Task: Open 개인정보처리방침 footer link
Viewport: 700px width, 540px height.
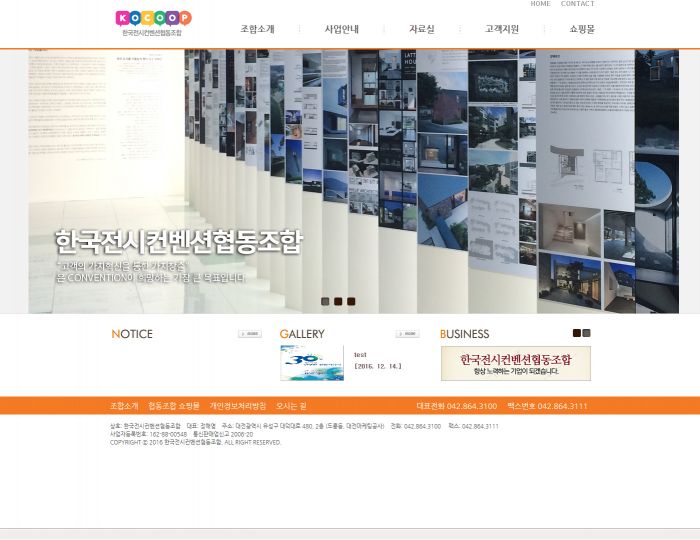Action: [238, 406]
